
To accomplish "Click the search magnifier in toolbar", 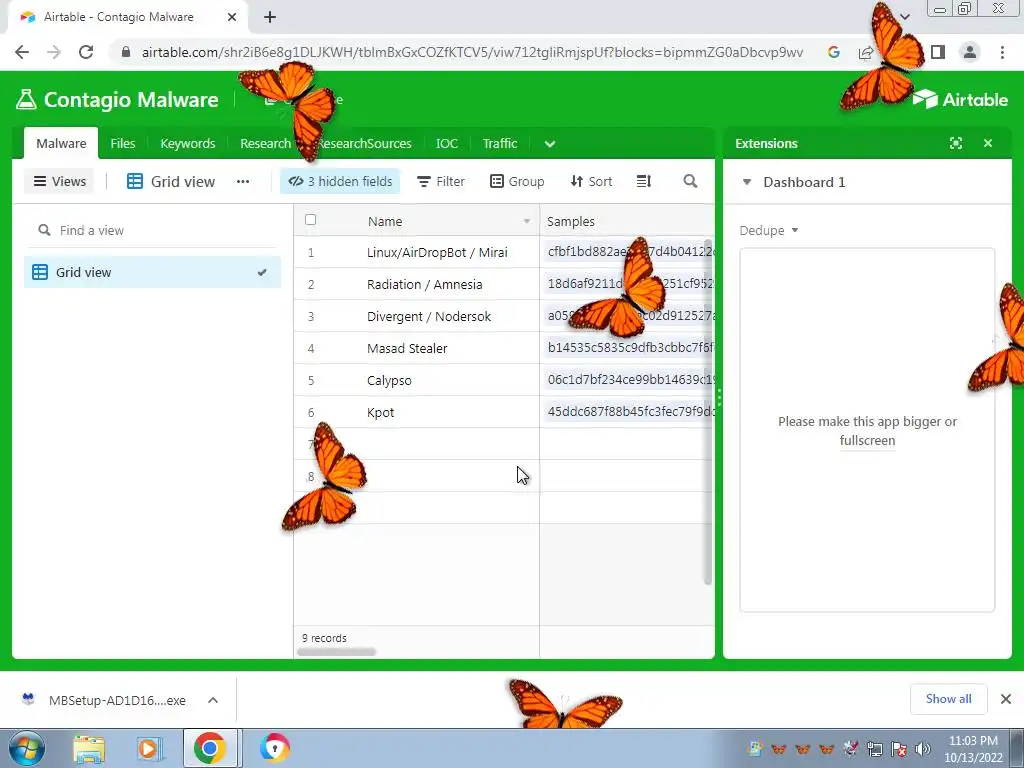I will point(690,181).
